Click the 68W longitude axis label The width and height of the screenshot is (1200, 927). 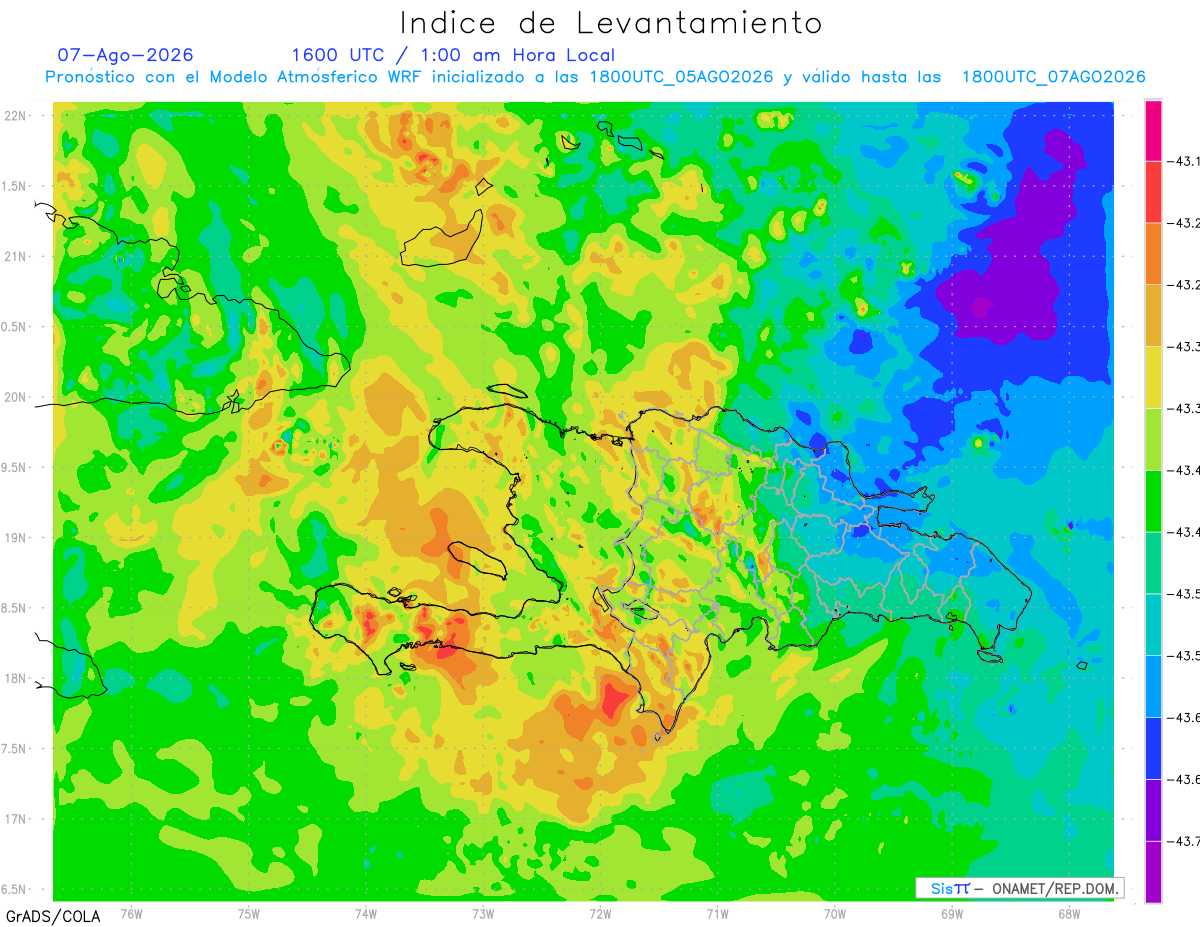pos(1068,913)
